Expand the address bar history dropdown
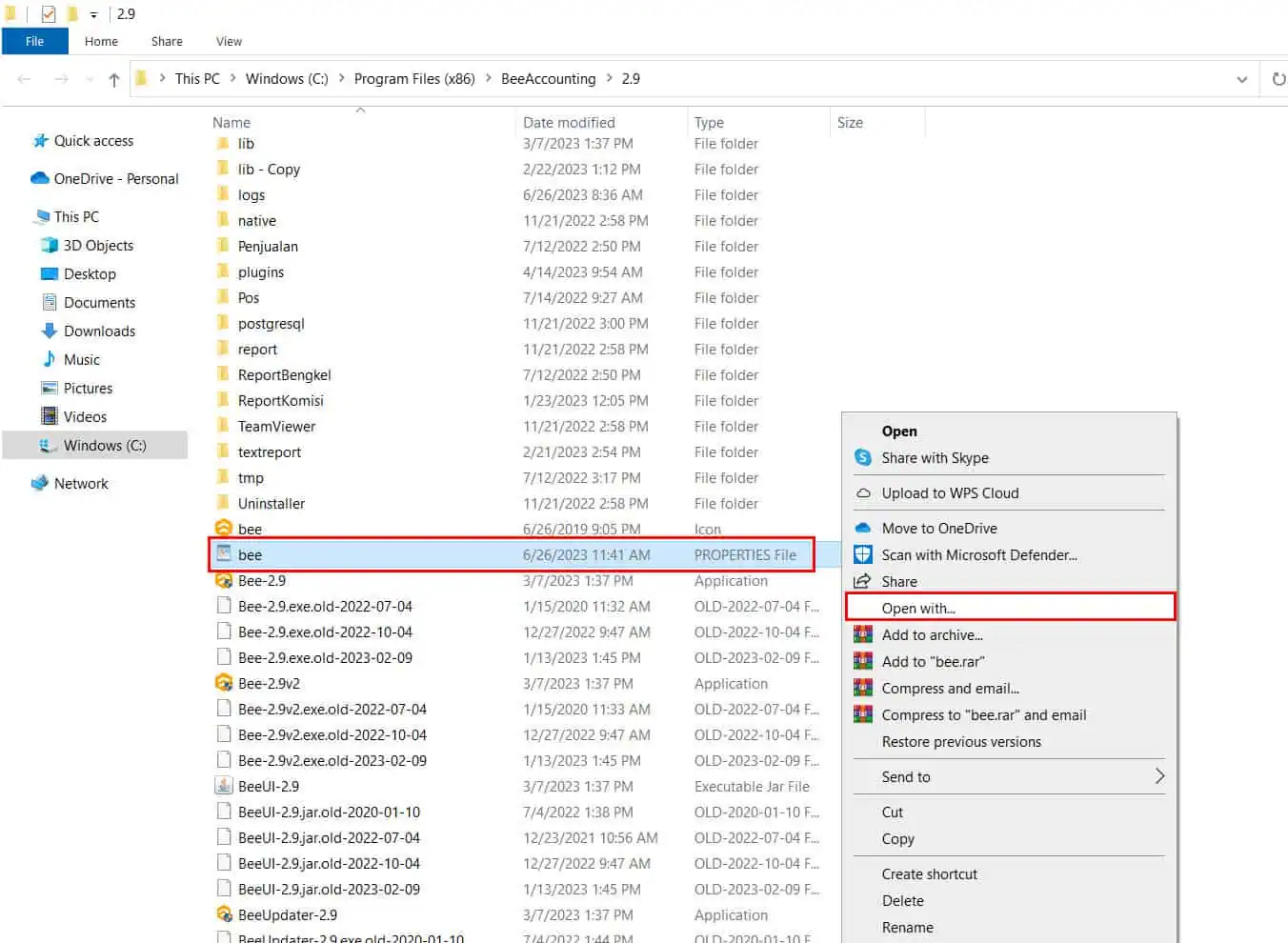This screenshot has width=1288, height=943. click(x=1242, y=79)
